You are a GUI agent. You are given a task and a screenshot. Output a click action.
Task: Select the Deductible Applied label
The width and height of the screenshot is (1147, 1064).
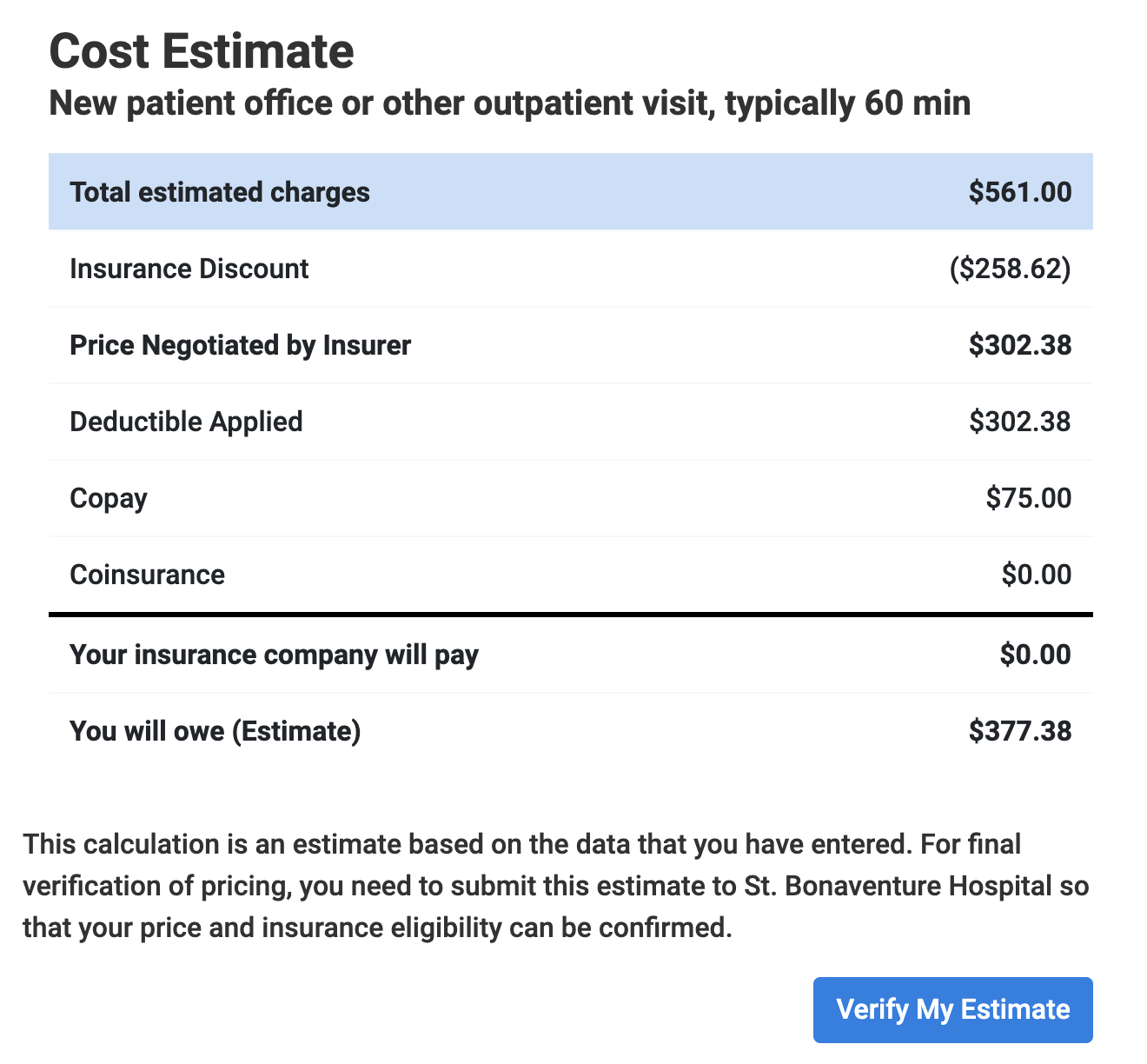click(186, 422)
